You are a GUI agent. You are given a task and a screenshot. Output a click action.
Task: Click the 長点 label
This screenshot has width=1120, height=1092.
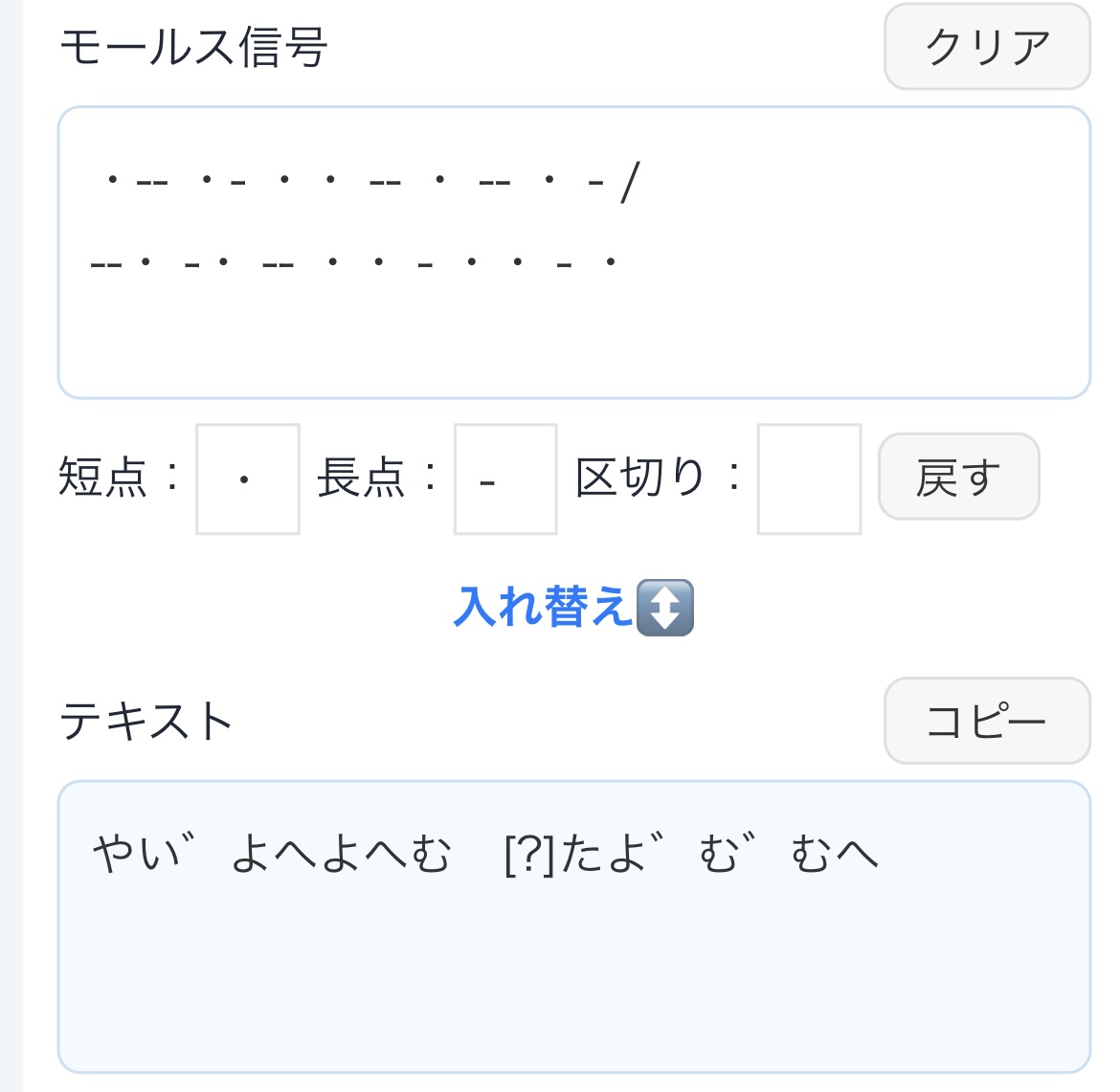pos(363,477)
